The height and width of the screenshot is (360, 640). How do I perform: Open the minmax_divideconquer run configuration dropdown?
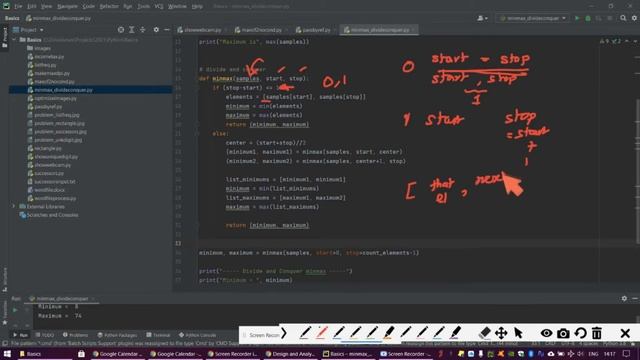click(532, 18)
